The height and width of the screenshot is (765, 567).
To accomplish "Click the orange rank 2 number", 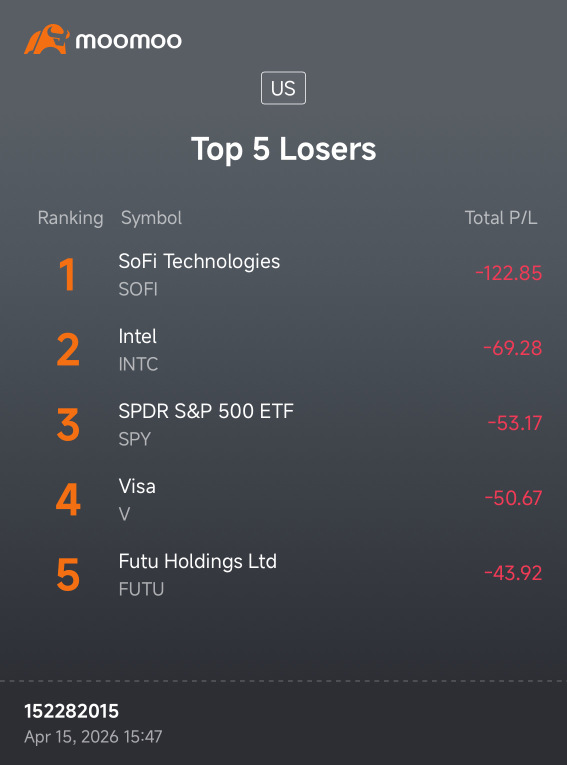I will point(68,350).
